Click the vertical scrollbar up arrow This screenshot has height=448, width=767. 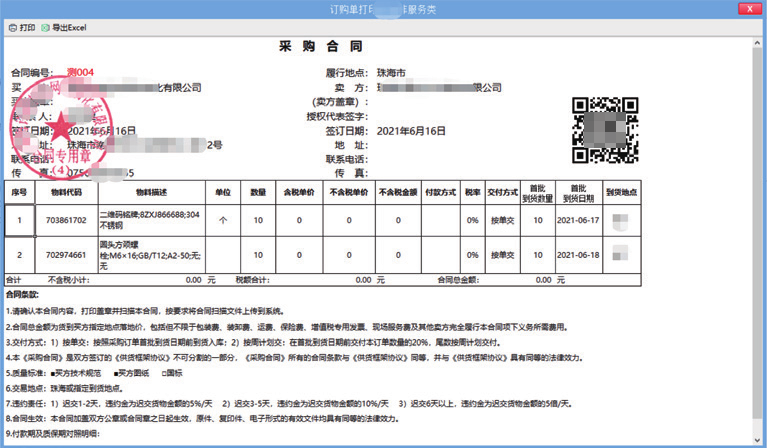tap(758, 43)
